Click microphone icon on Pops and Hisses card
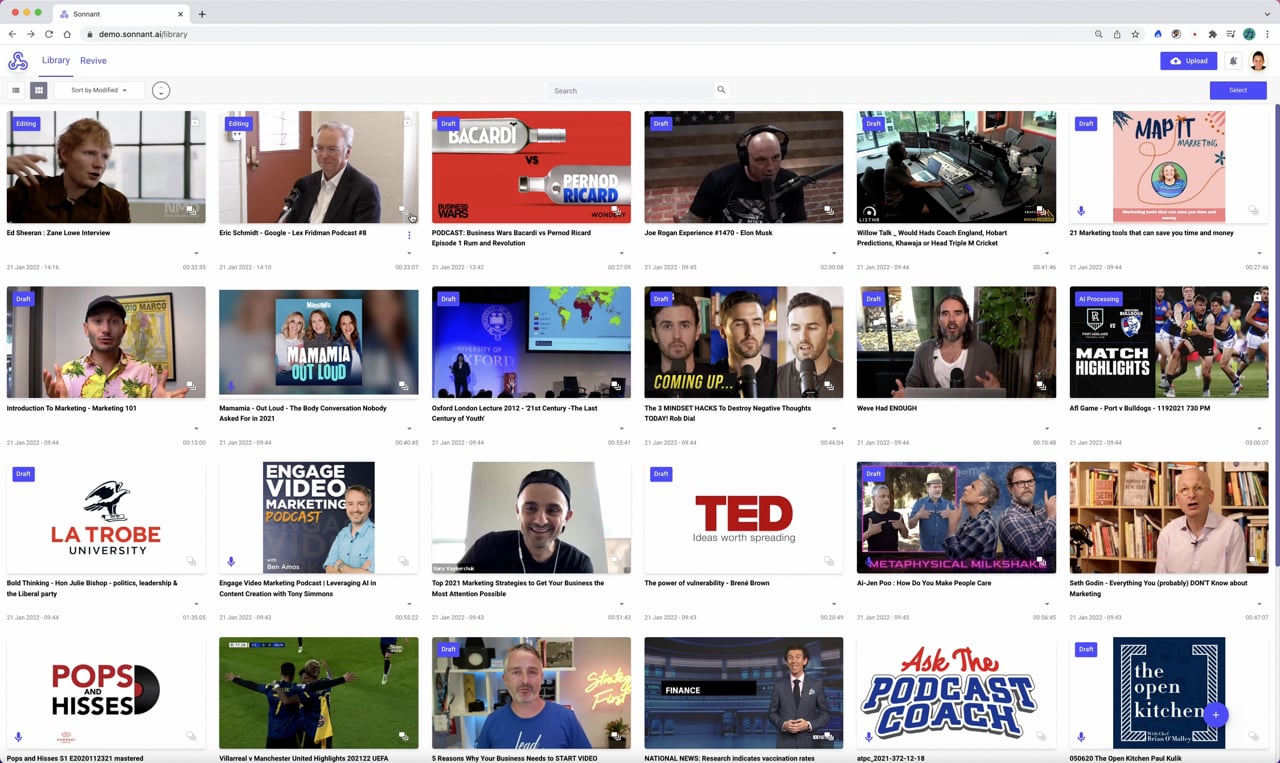Screen dimensions: 1280x763 (x=18, y=737)
